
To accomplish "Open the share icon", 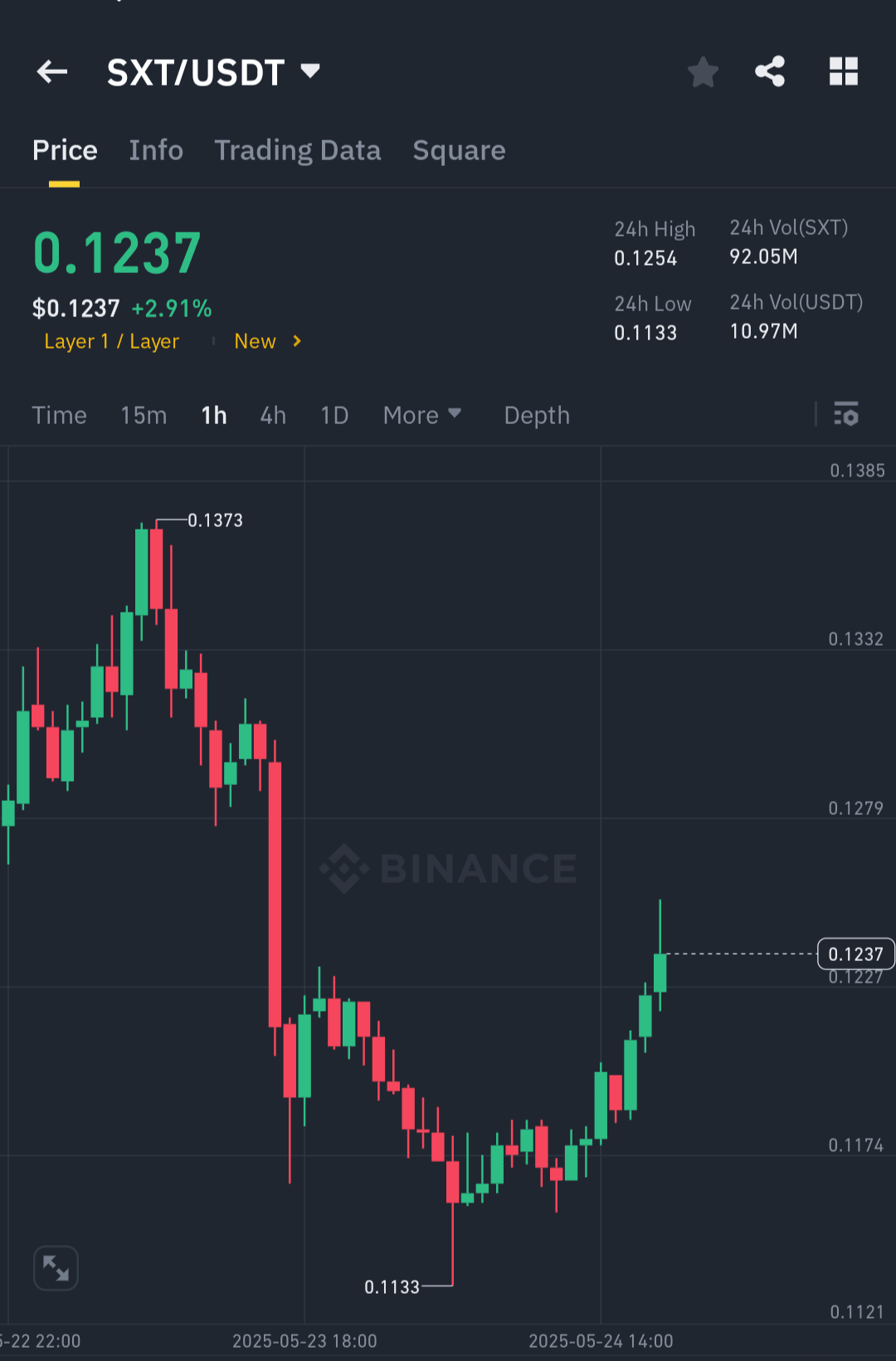I will [x=770, y=71].
